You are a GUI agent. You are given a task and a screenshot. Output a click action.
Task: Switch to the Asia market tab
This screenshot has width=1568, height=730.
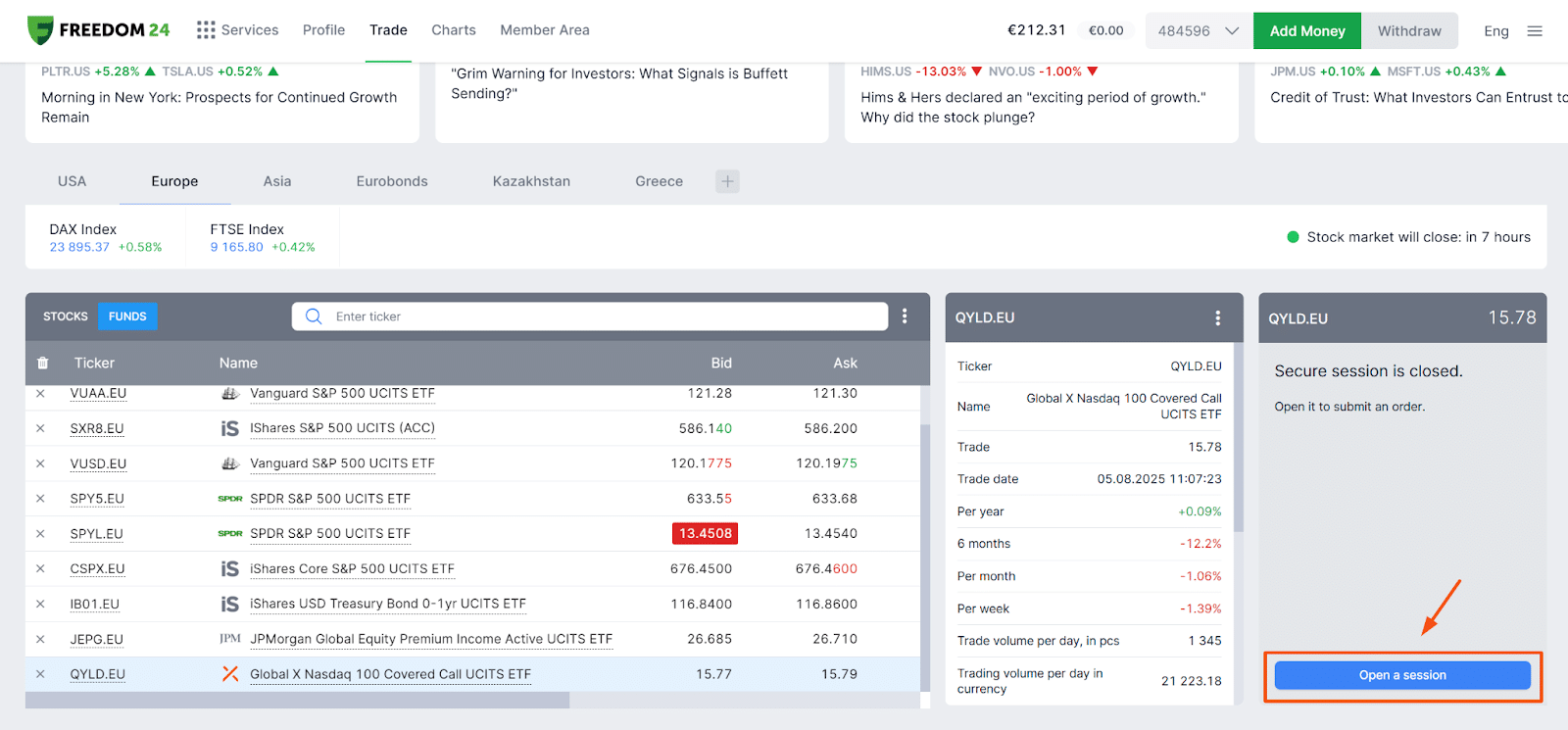pos(277,181)
